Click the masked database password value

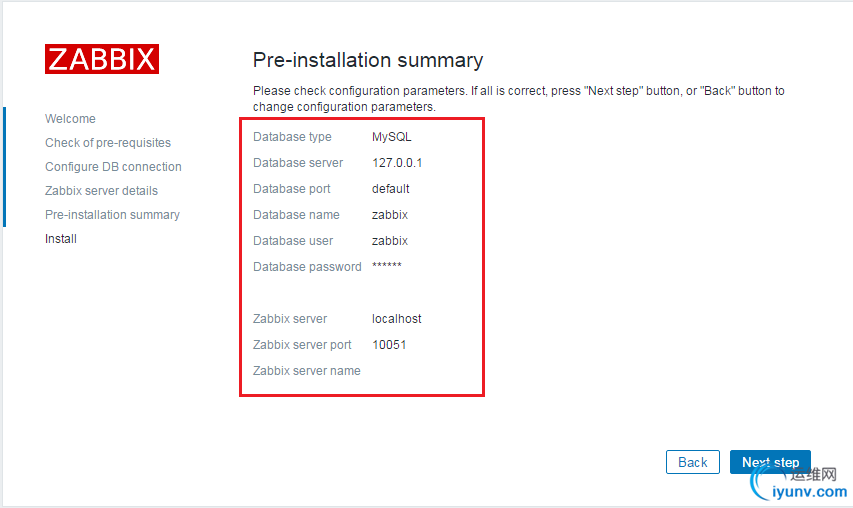click(387, 267)
